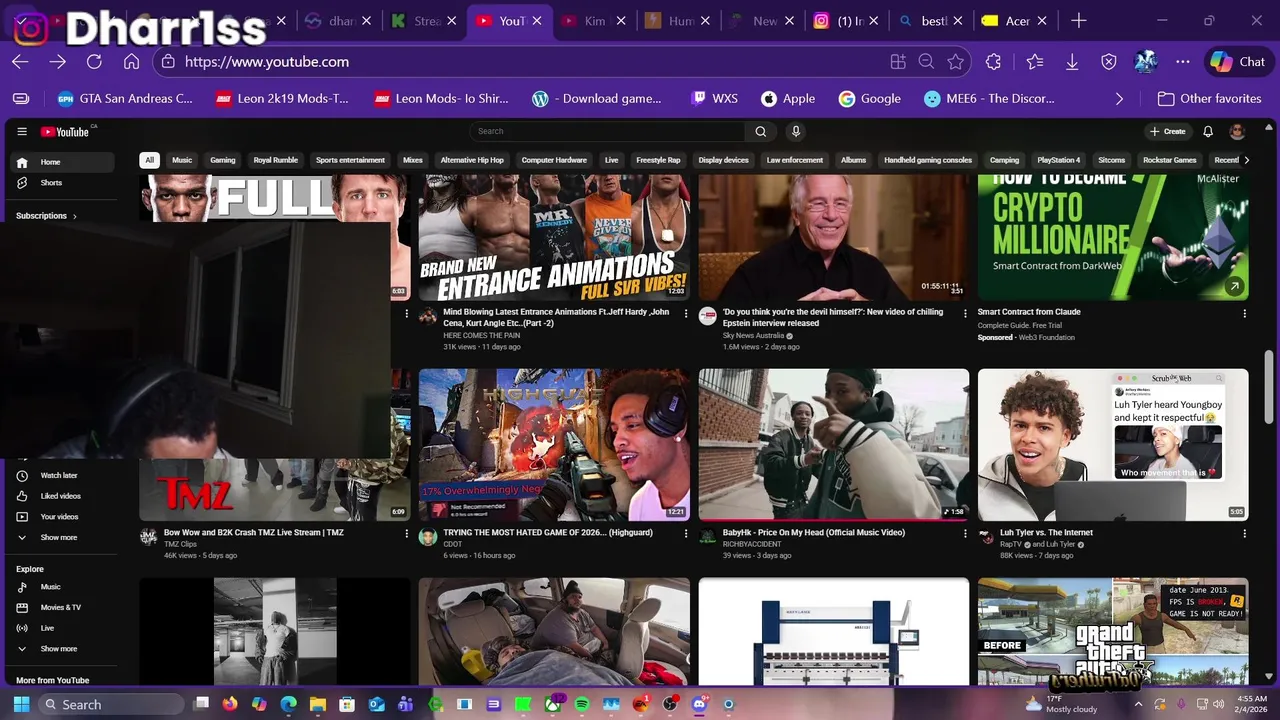Click browser refresh button
Image resolution: width=1280 pixels, height=720 pixels.
94,62
